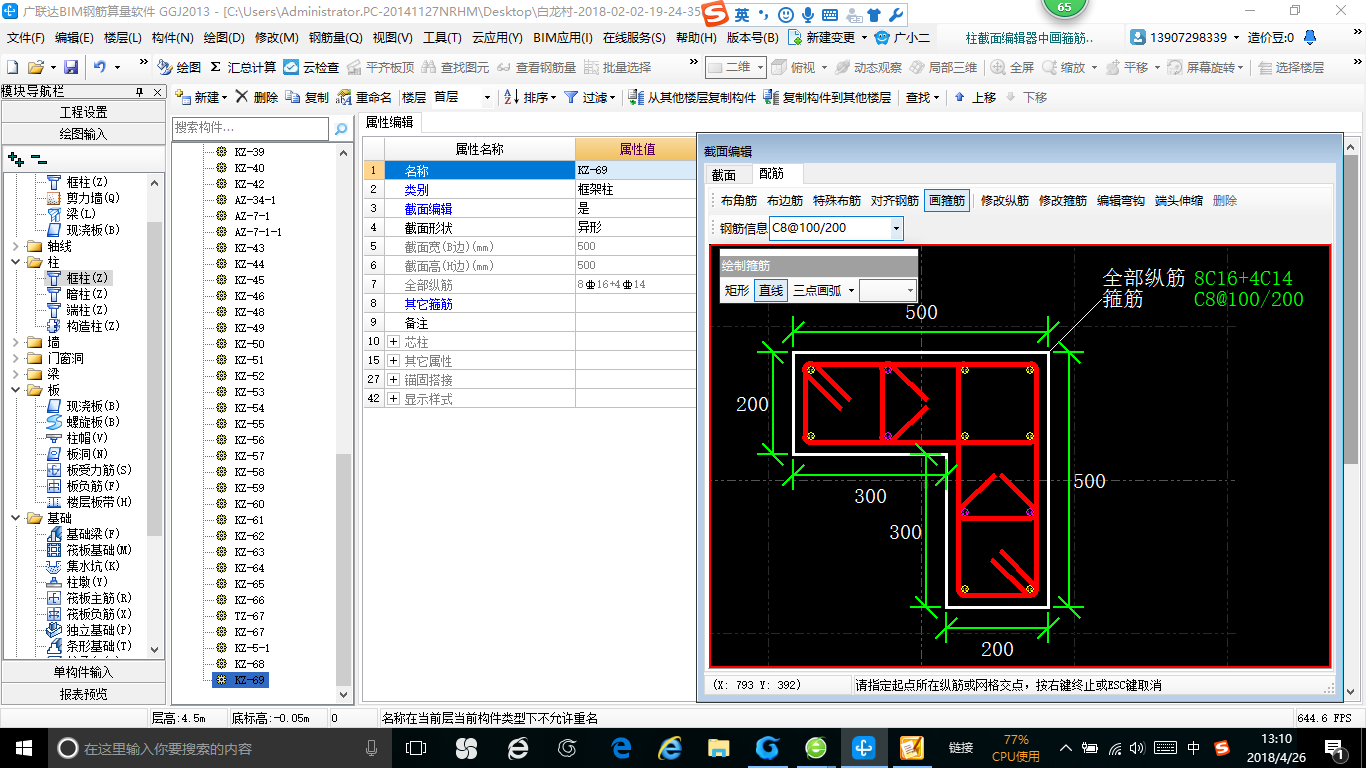
Task: Click 删除 delete component icon
Action: tap(257, 97)
